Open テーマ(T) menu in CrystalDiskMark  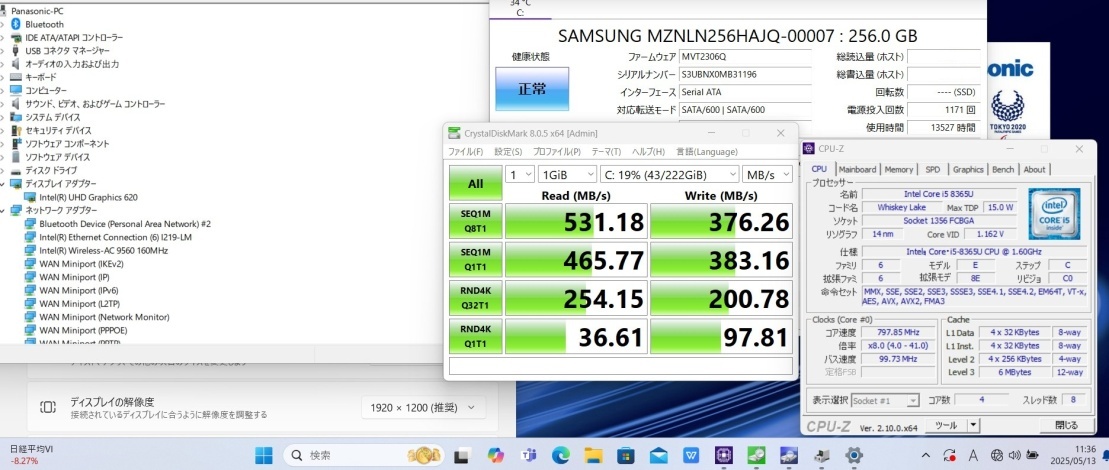[606, 152]
